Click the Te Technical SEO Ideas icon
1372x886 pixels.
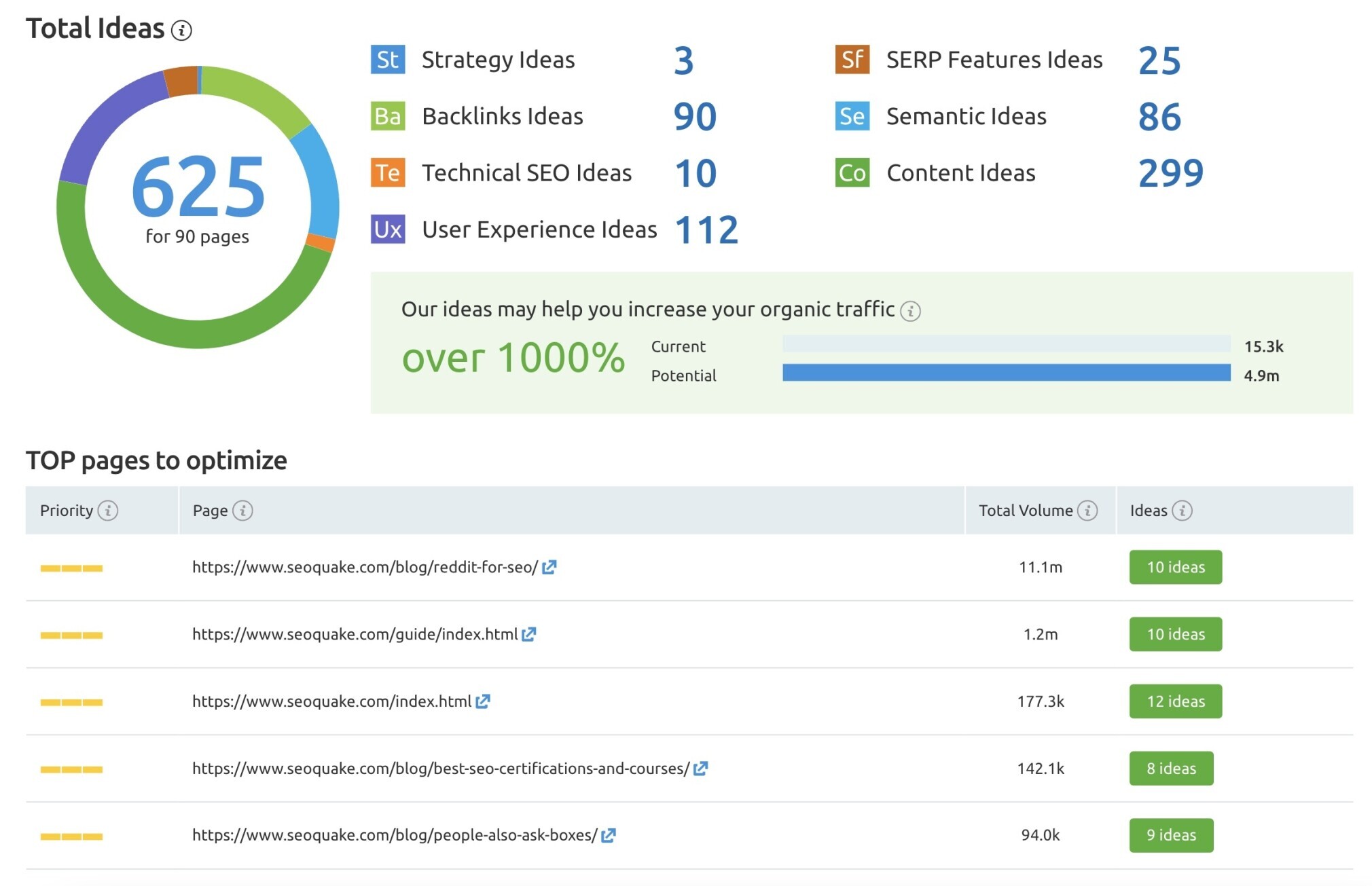pos(388,172)
